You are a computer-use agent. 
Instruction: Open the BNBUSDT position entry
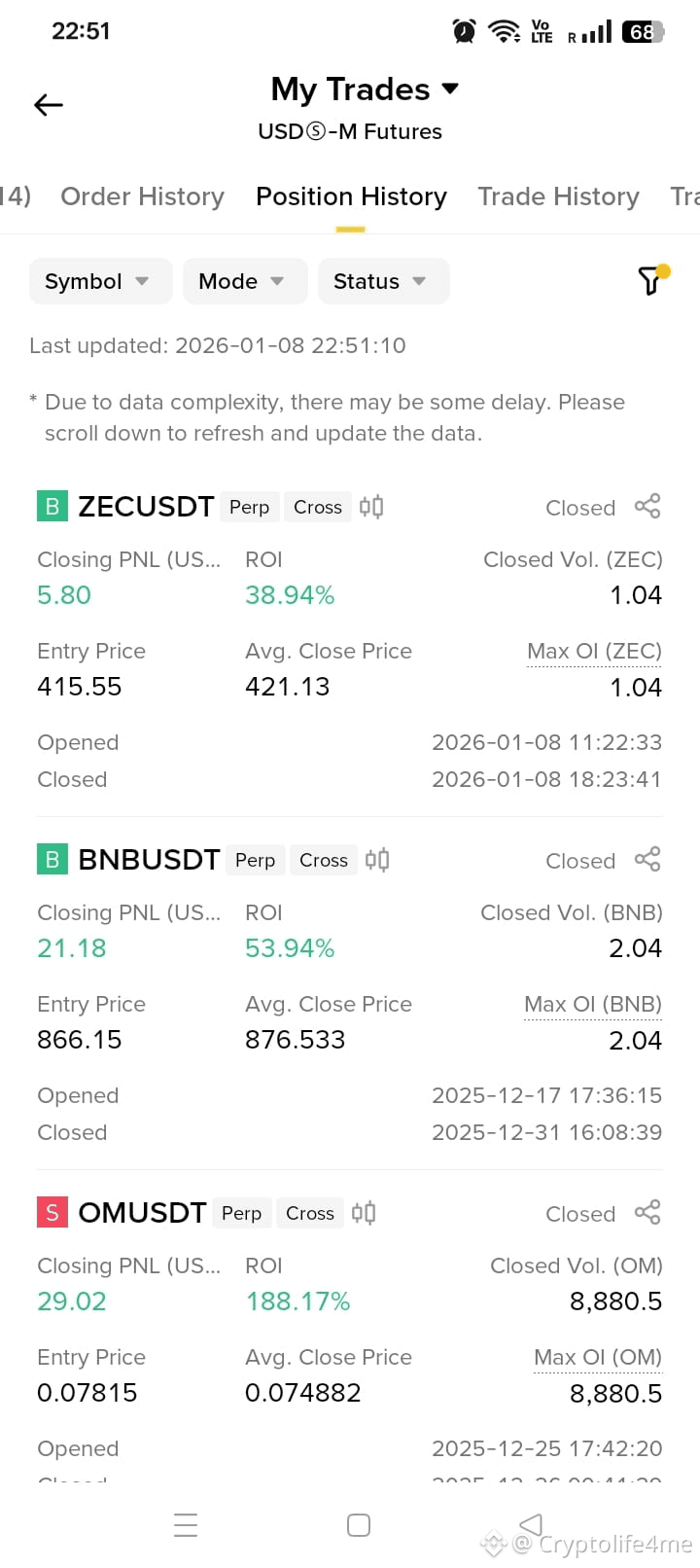350,994
